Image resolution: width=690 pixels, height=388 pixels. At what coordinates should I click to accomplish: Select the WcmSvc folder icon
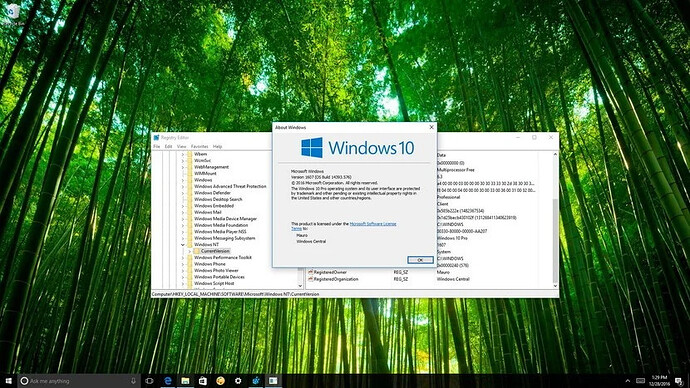click(x=190, y=161)
